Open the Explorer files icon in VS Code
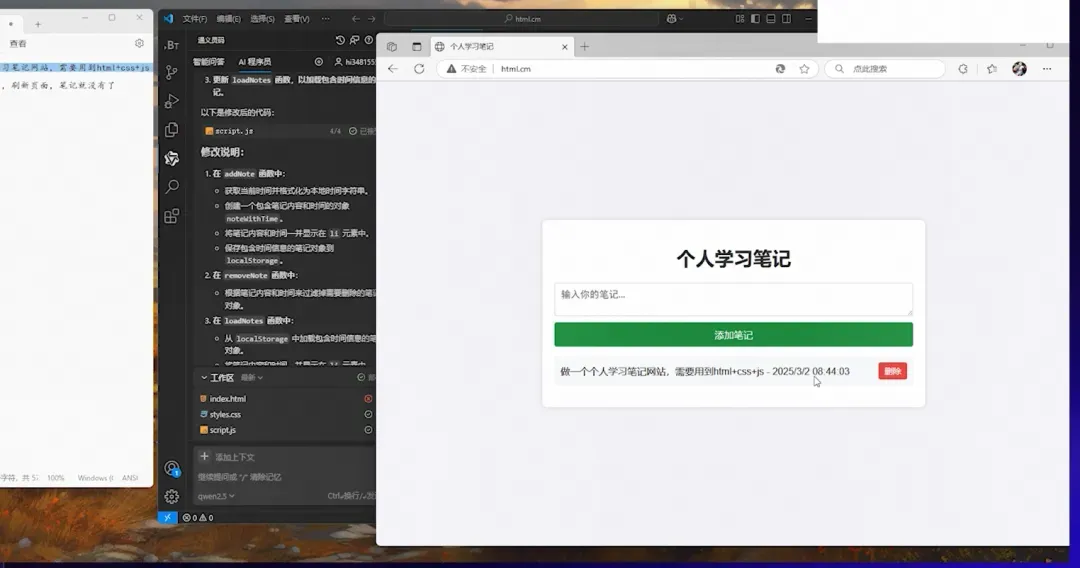The height and width of the screenshot is (568, 1080). tap(172, 129)
